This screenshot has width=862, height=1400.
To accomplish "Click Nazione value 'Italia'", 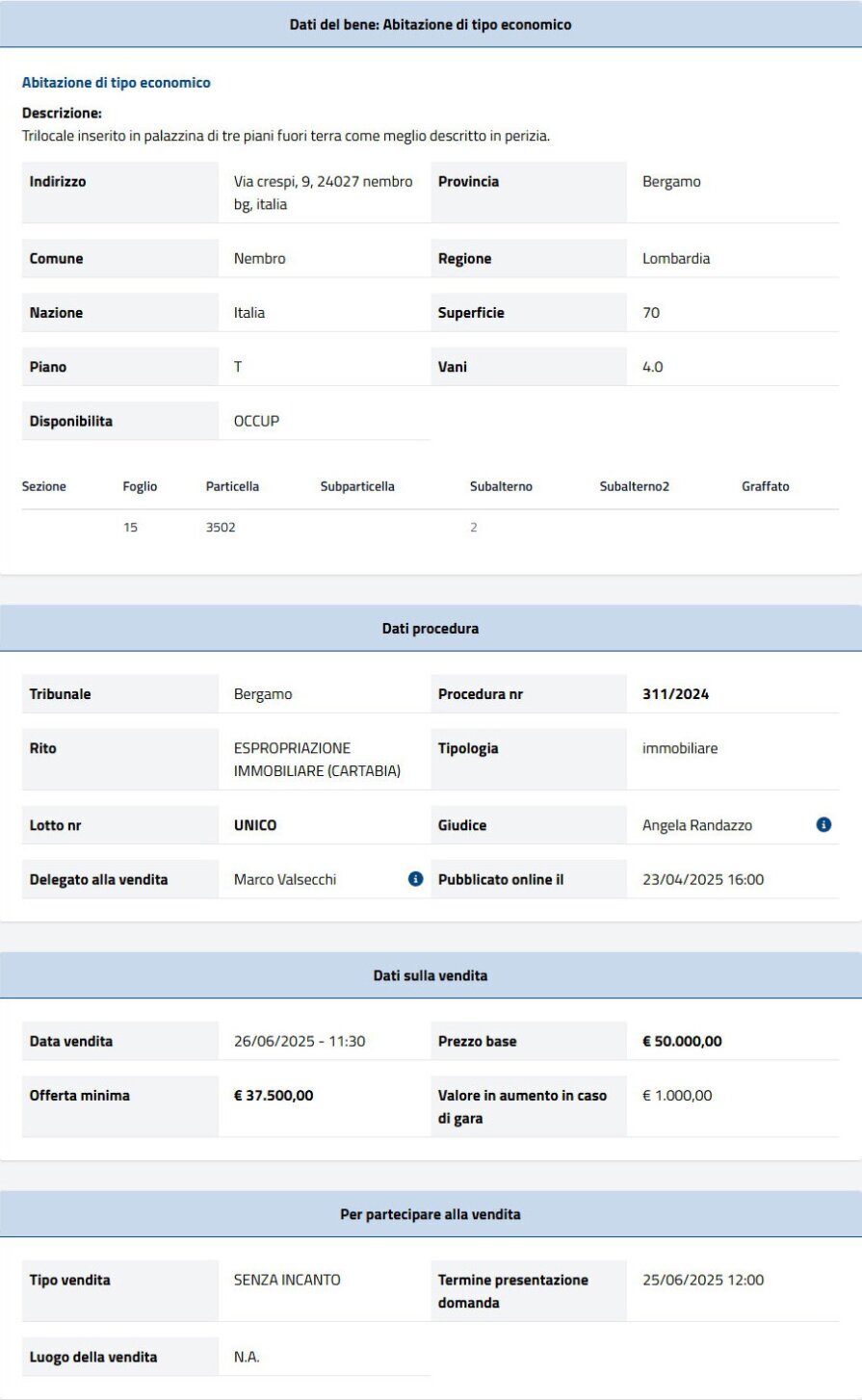I will [x=249, y=313].
